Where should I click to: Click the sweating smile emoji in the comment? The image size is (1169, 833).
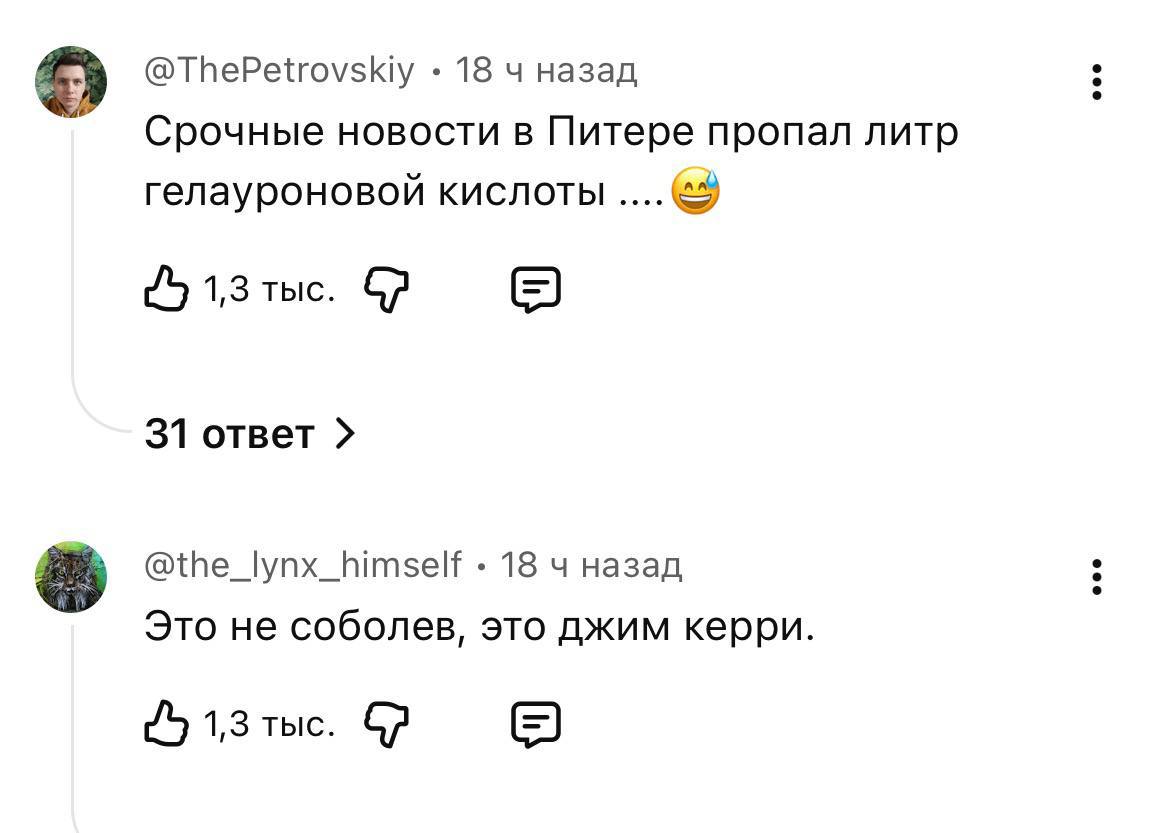pyautogui.click(x=695, y=190)
